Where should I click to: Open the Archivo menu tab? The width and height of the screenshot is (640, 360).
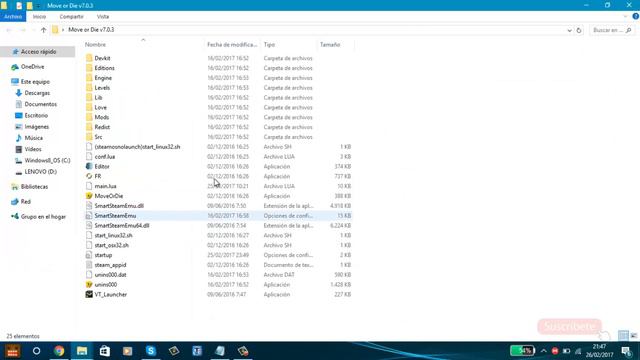point(13,17)
